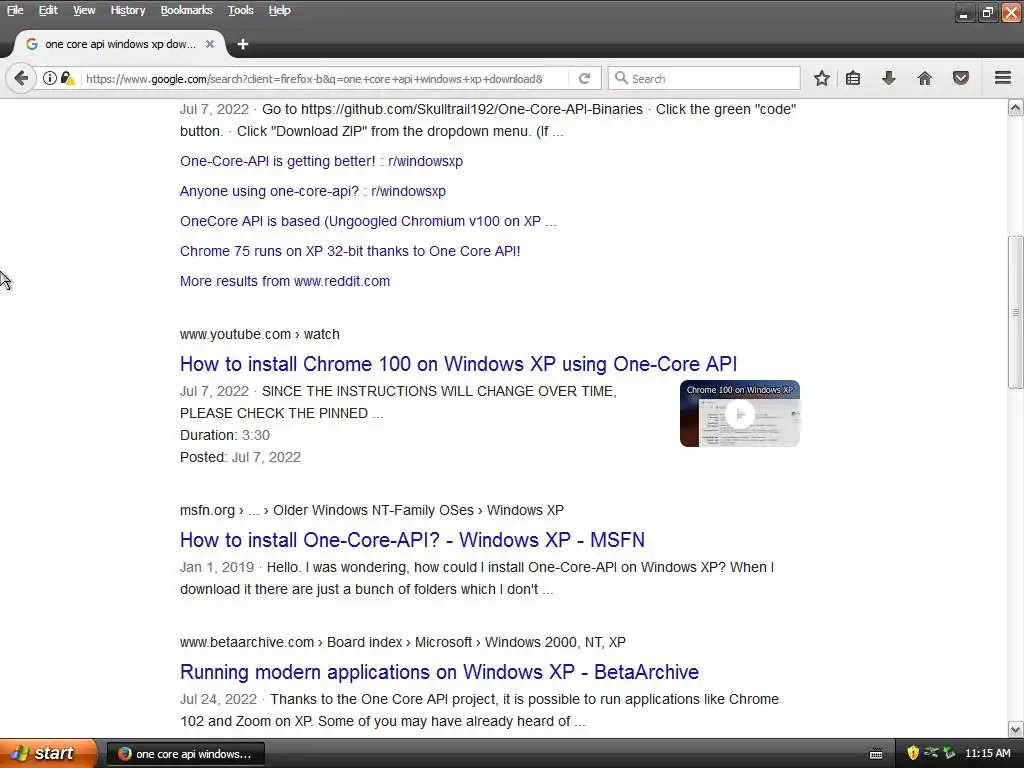Click the scrollbar down arrow

tap(1016, 729)
